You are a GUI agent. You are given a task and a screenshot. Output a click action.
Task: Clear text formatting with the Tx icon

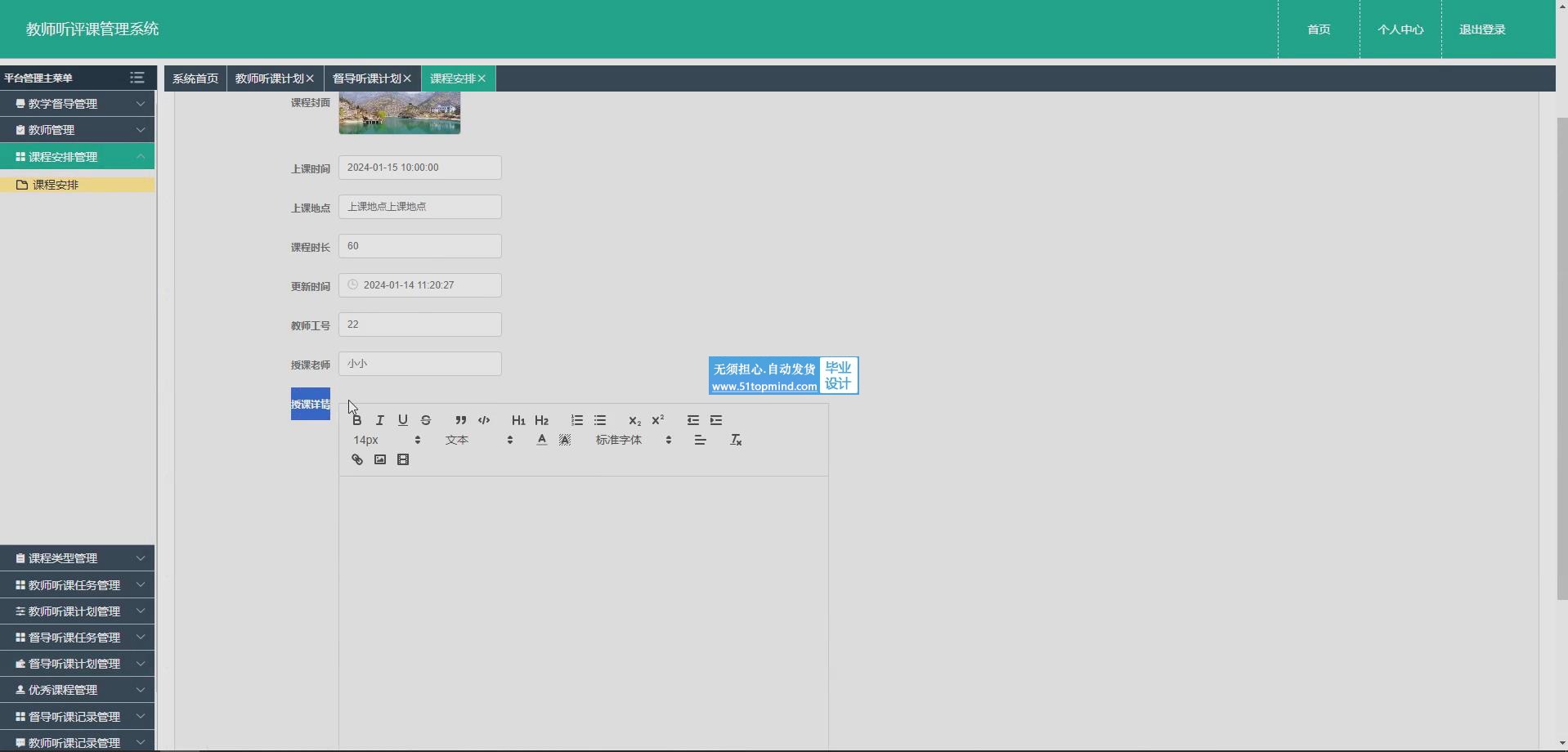click(736, 440)
